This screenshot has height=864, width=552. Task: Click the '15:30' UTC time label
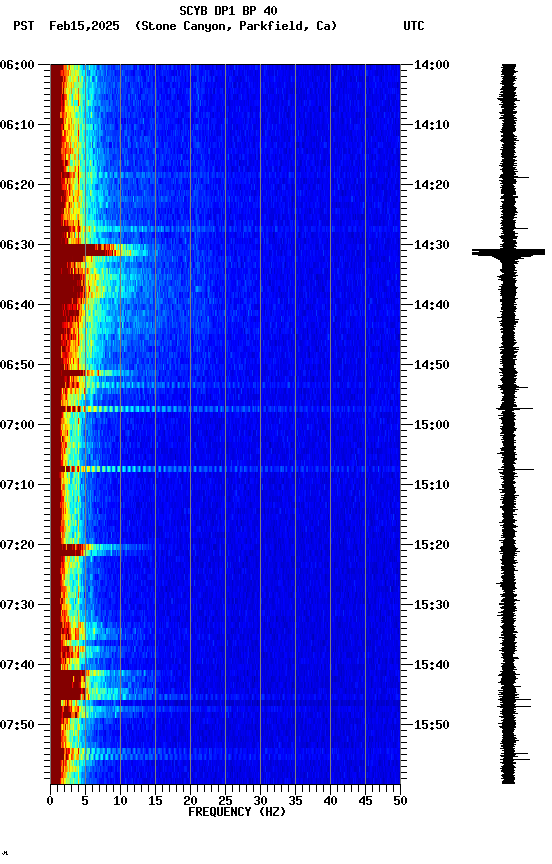click(x=432, y=605)
